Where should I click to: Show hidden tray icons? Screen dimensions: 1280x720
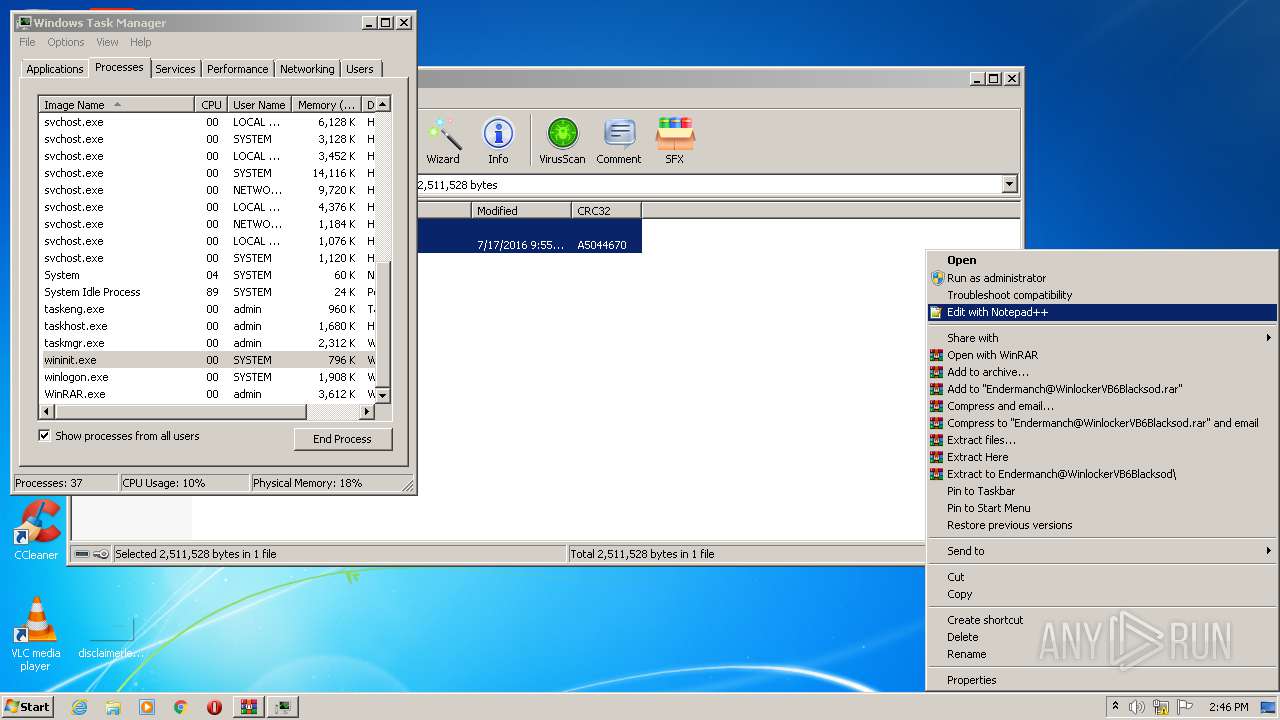(1116, 707)
